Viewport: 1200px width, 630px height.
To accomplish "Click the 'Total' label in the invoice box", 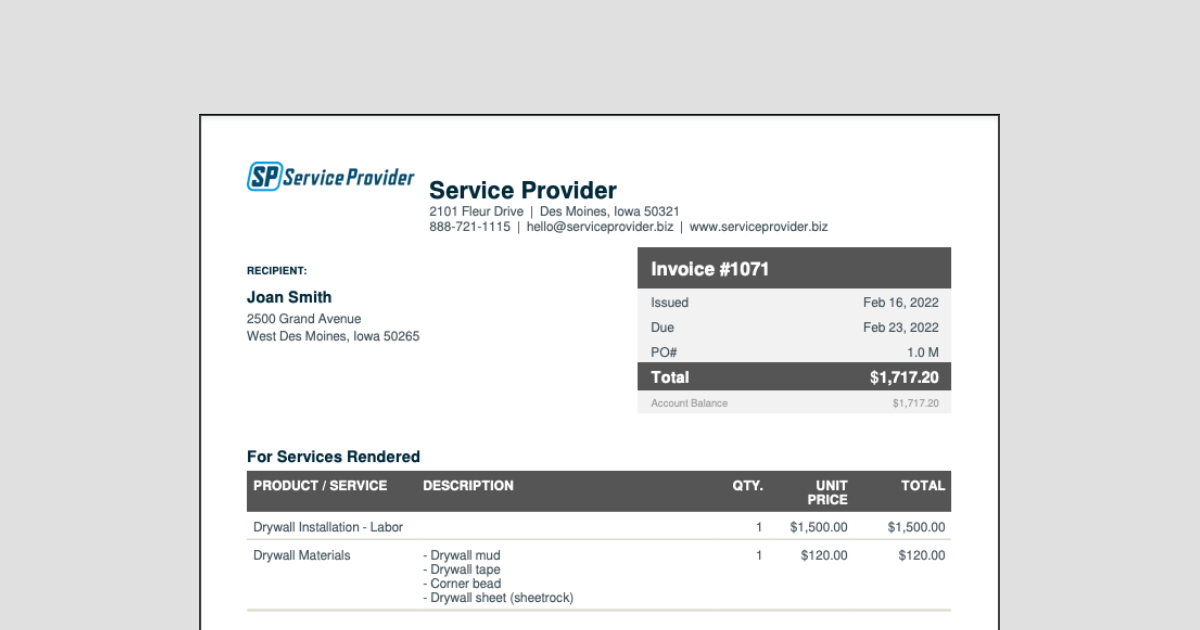I will pyautogui.click(x=670, y=377).
